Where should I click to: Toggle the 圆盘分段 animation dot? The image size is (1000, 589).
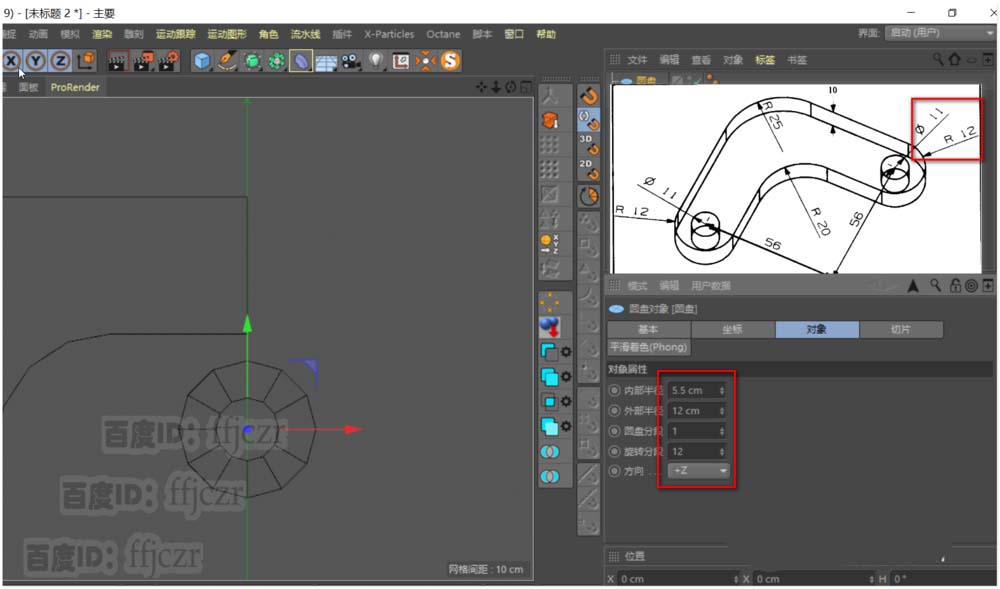click(x=615, y=431)
